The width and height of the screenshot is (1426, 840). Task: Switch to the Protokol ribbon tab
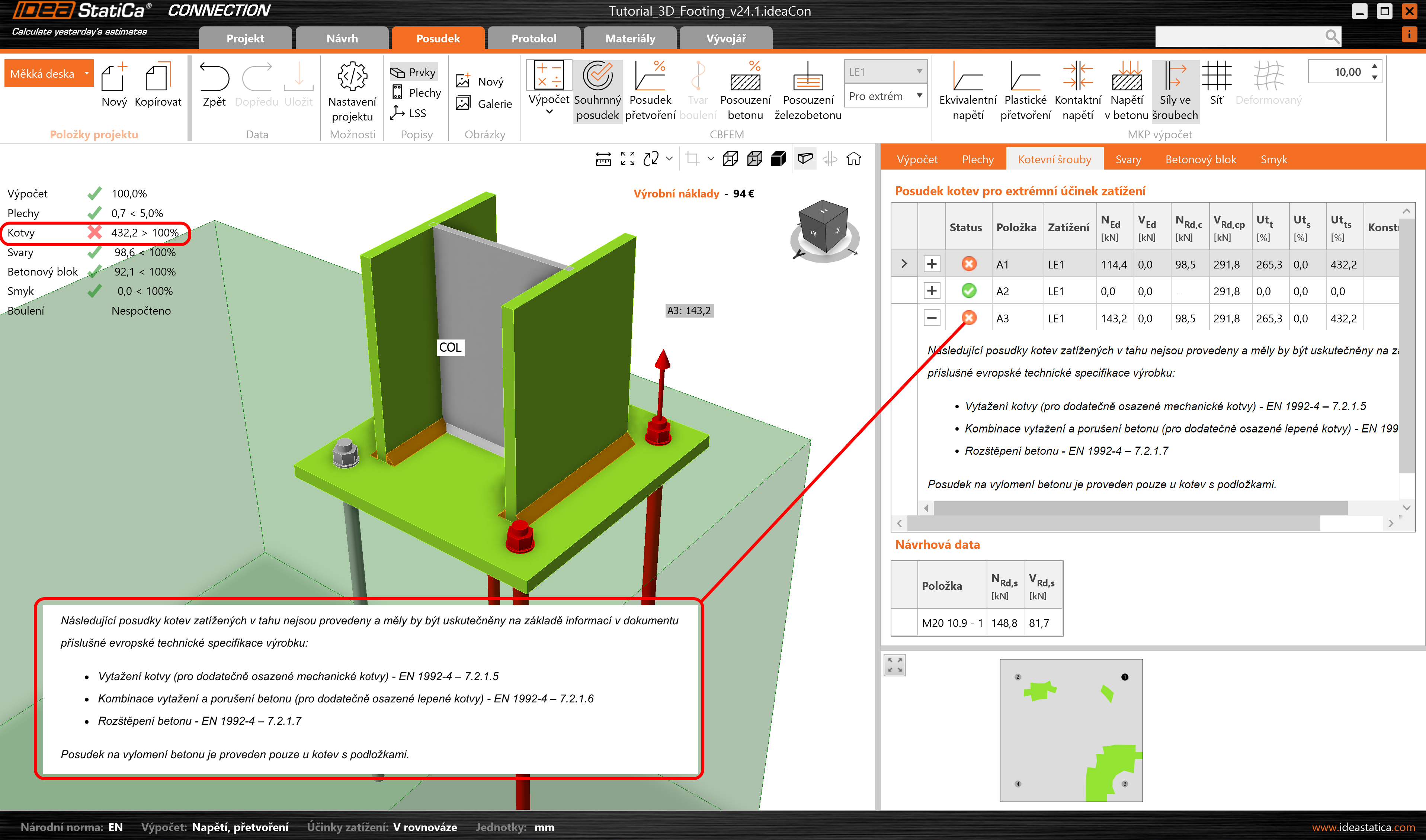(533, 39)
